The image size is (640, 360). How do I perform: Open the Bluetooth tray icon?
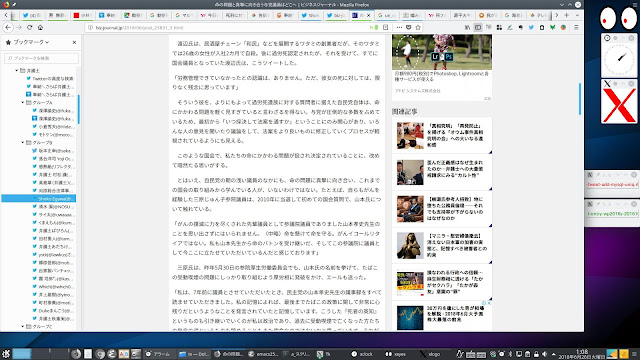(510, 354)
